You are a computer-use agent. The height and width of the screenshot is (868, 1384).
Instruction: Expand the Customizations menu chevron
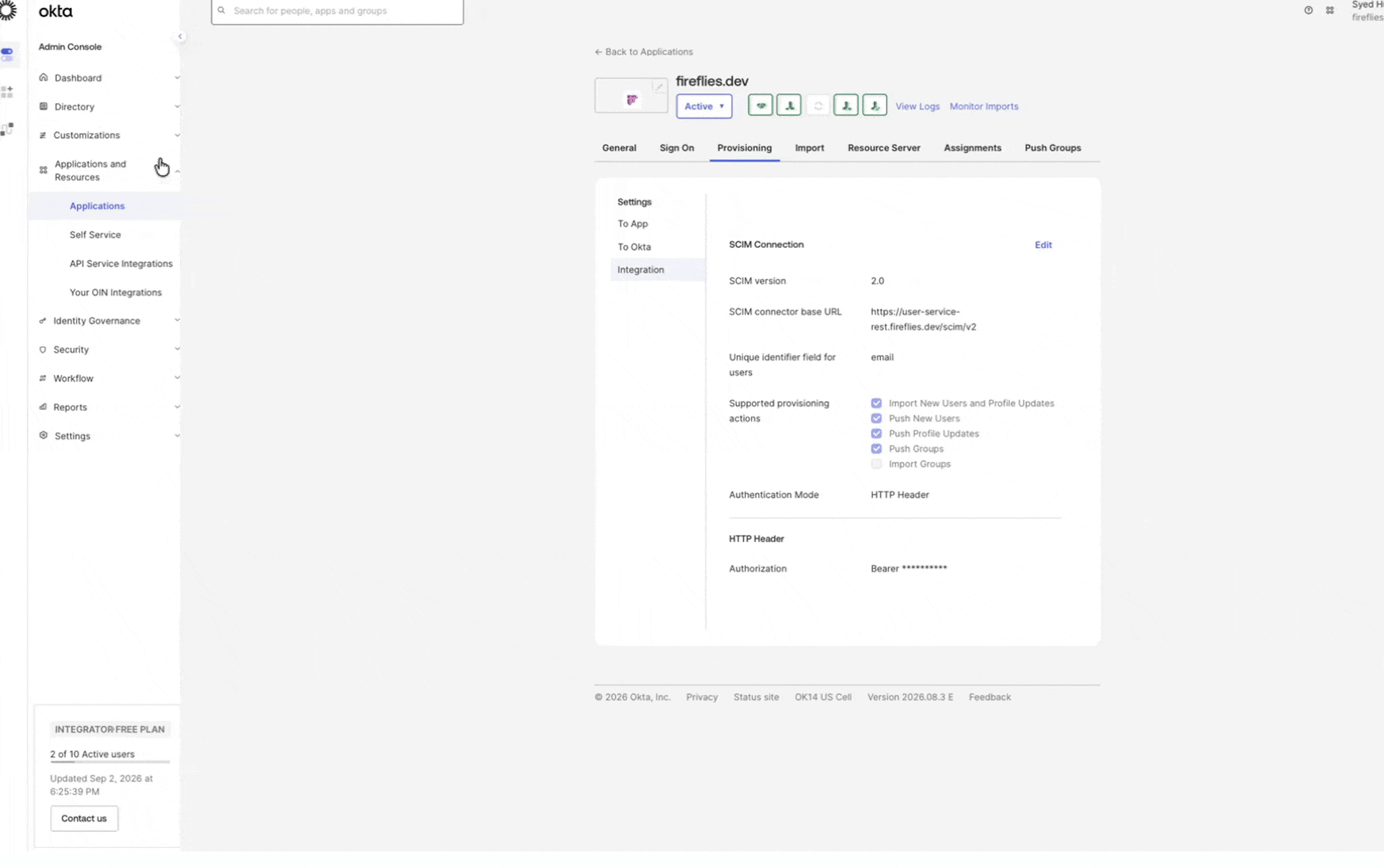click(x=177, y=136)
